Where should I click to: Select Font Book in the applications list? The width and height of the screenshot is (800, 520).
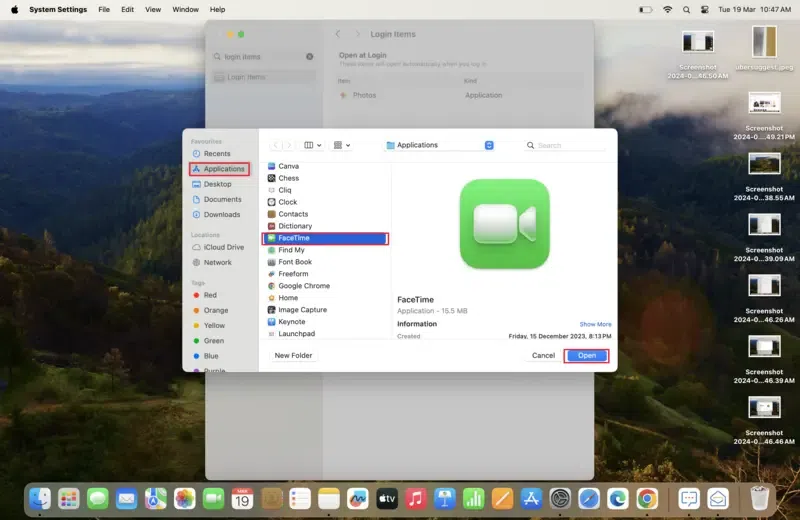326,262
